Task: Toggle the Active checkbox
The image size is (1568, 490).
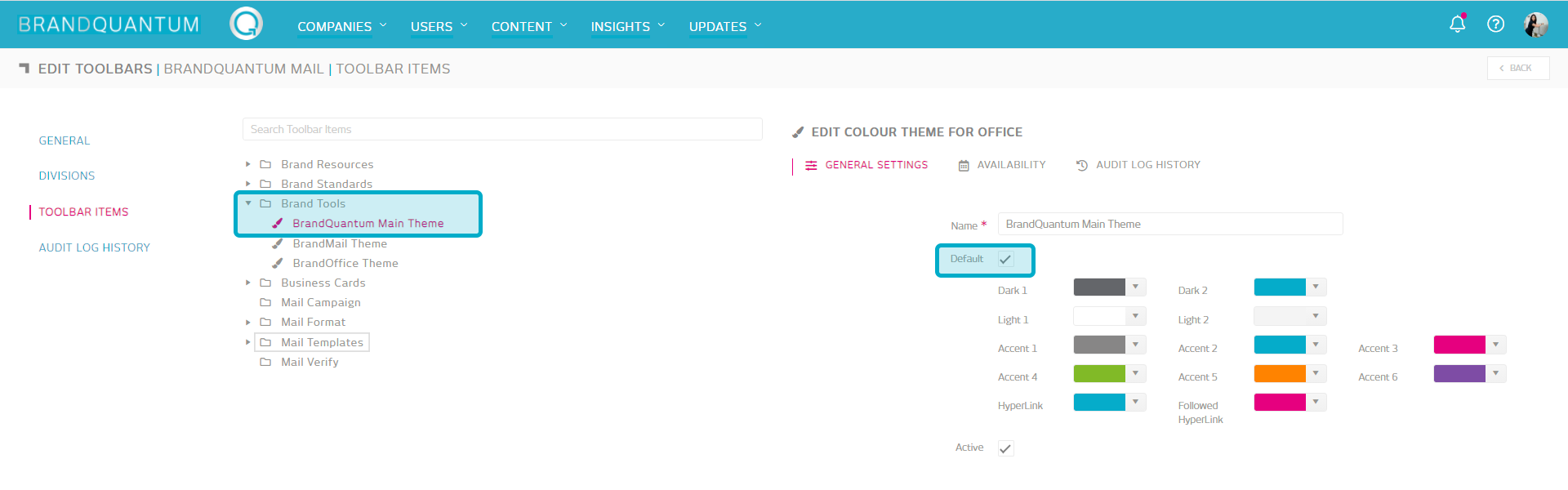Action: (1005, 448)
